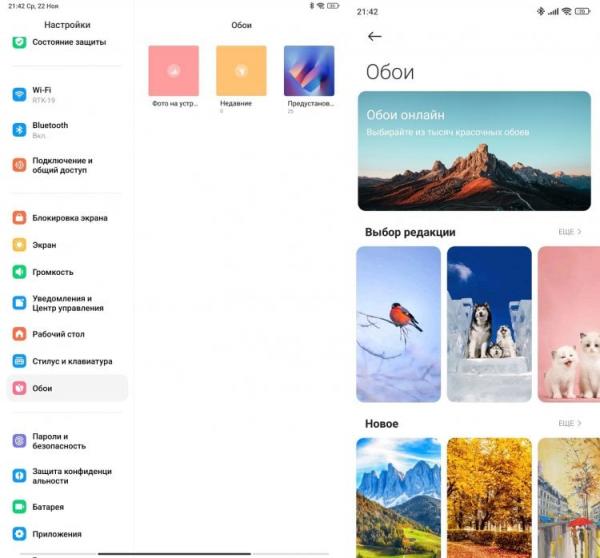Select the husky dogs wallpaper

489,324
